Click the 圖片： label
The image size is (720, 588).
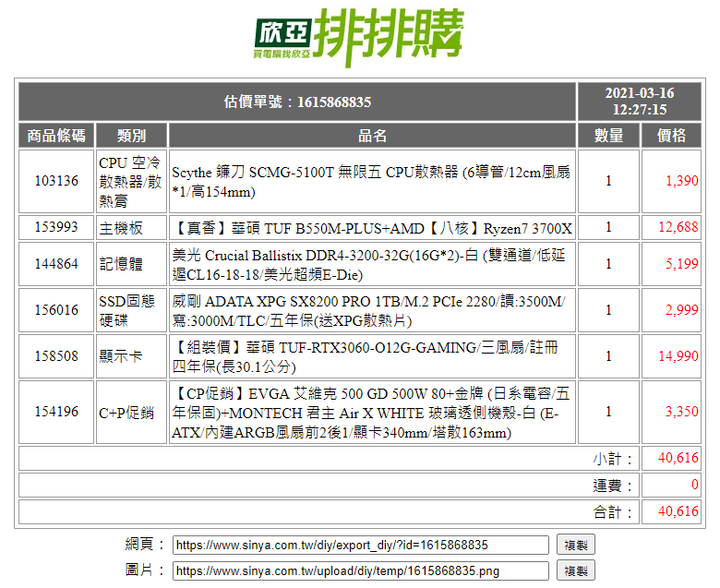(x=145, y=570)
